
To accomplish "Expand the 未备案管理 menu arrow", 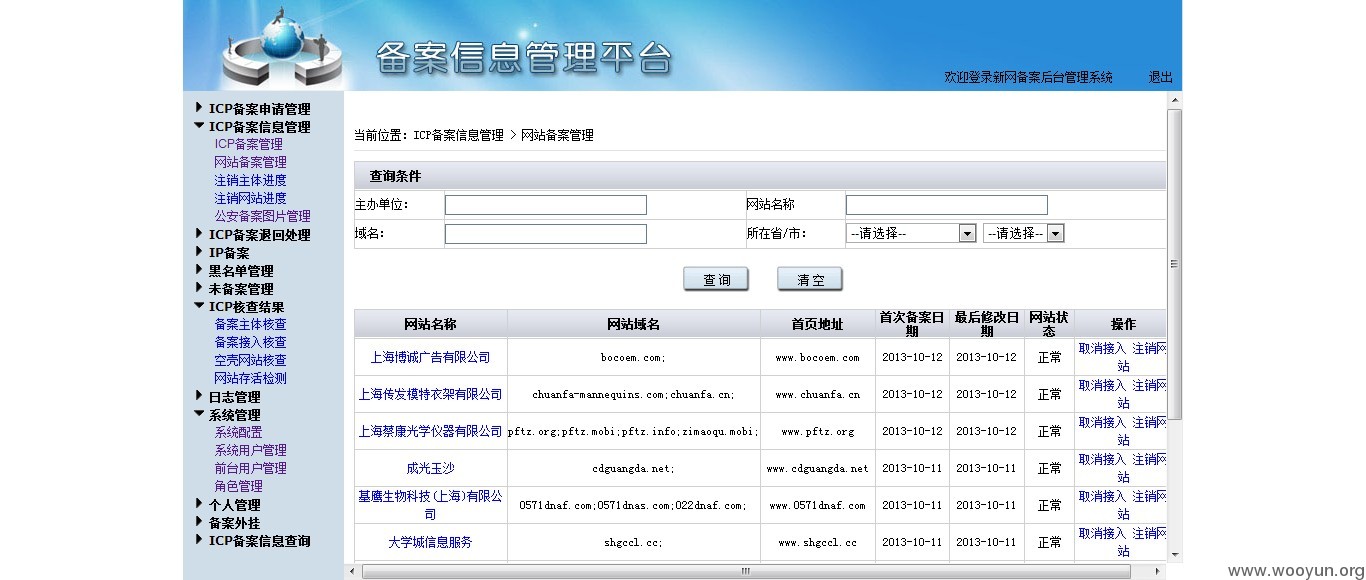I will [x=199, y=288].
